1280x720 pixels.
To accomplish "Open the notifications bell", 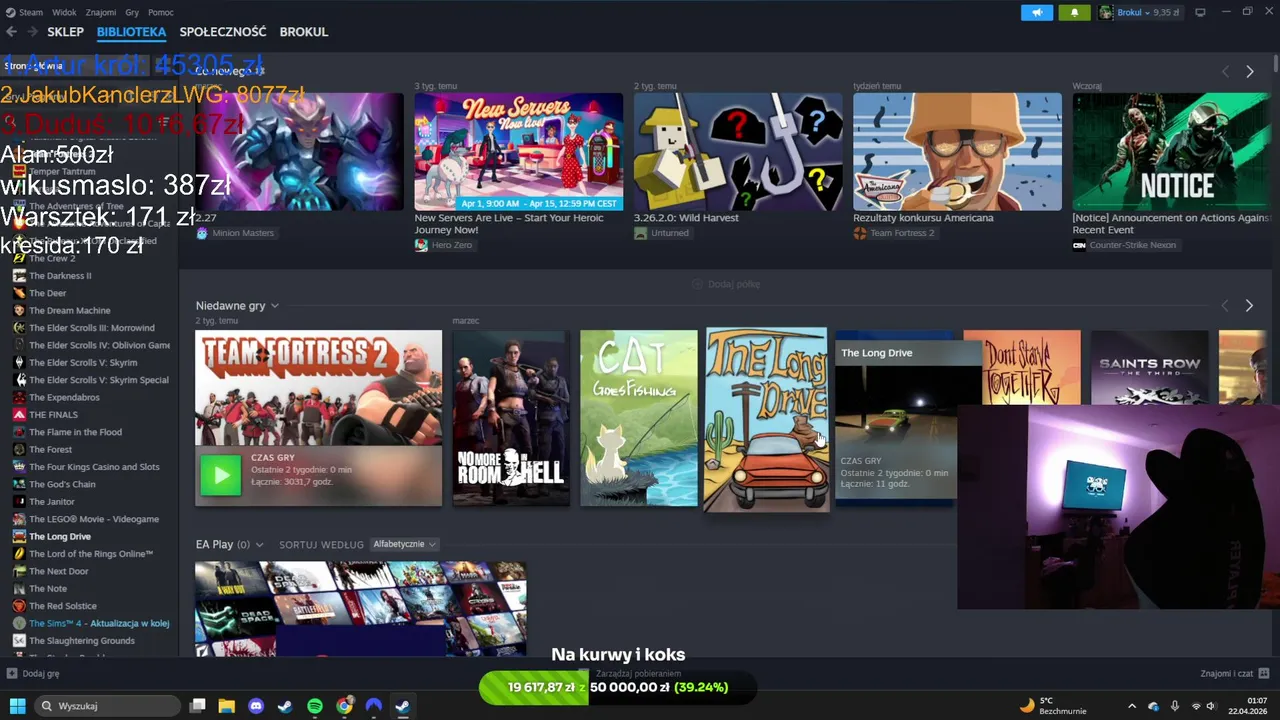I will tap(1075, 12).
